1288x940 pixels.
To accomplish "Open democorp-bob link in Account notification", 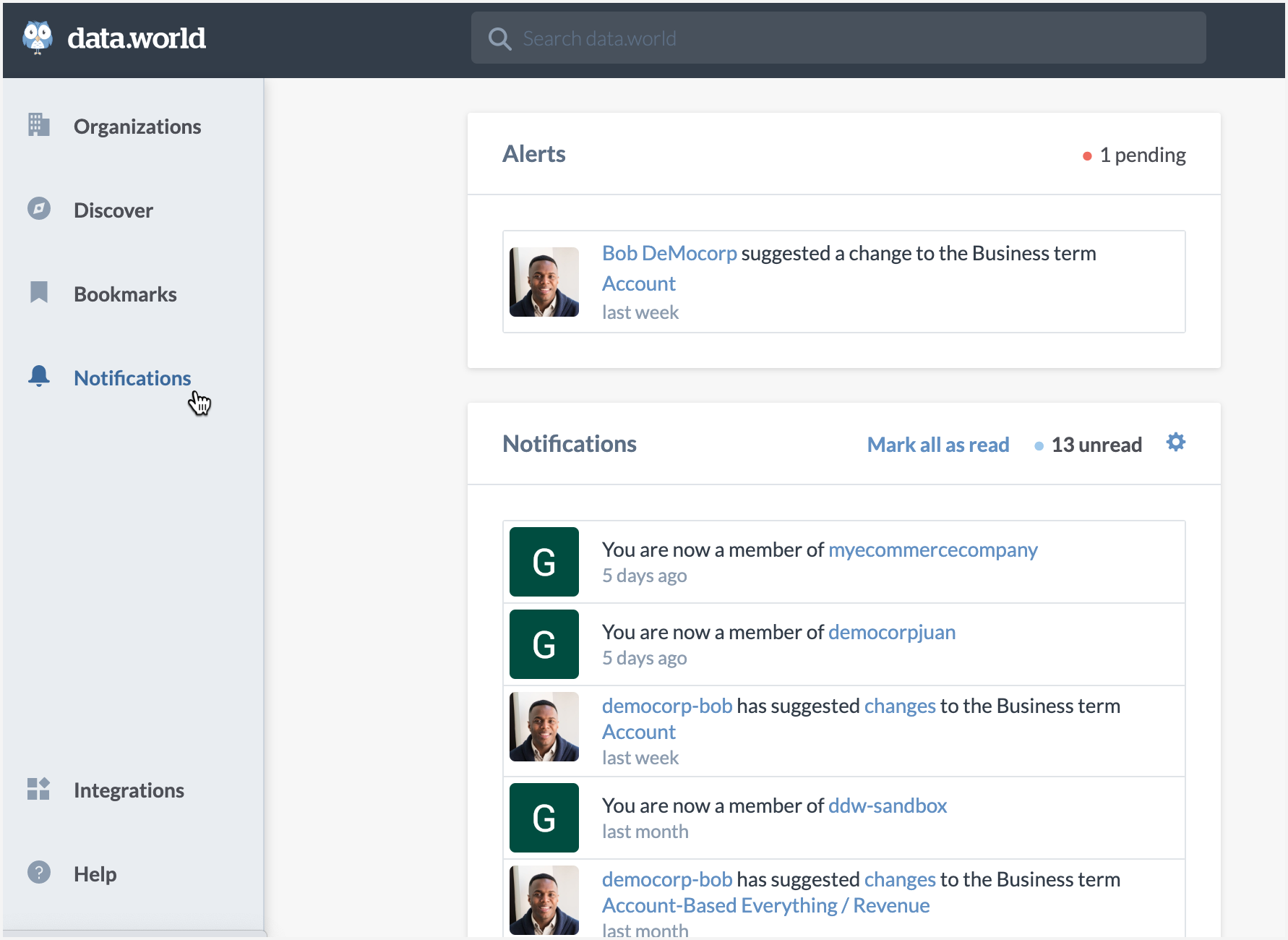I will [x=667, y=706].
